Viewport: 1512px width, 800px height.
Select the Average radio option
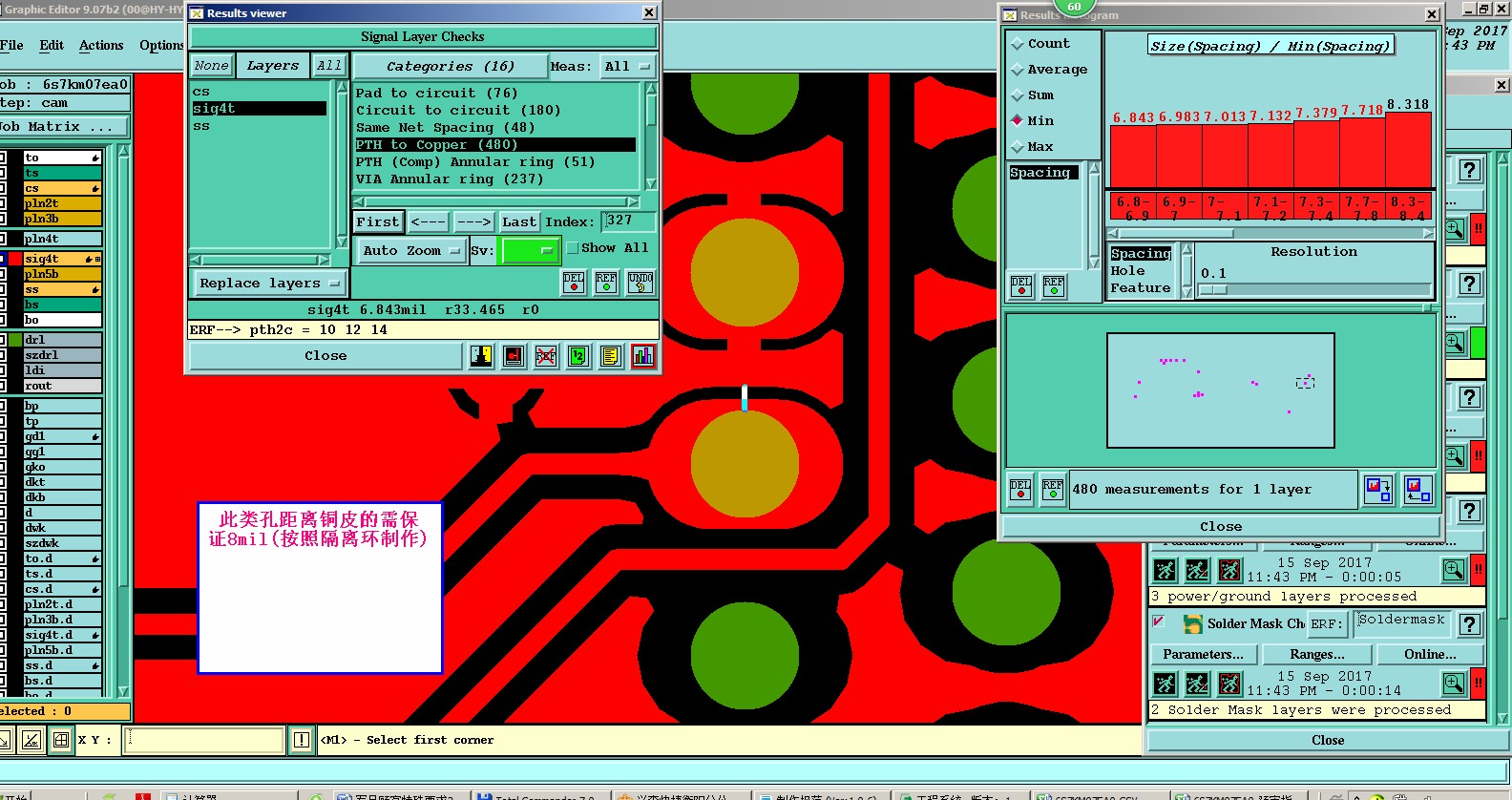[x=1017, y=70]
